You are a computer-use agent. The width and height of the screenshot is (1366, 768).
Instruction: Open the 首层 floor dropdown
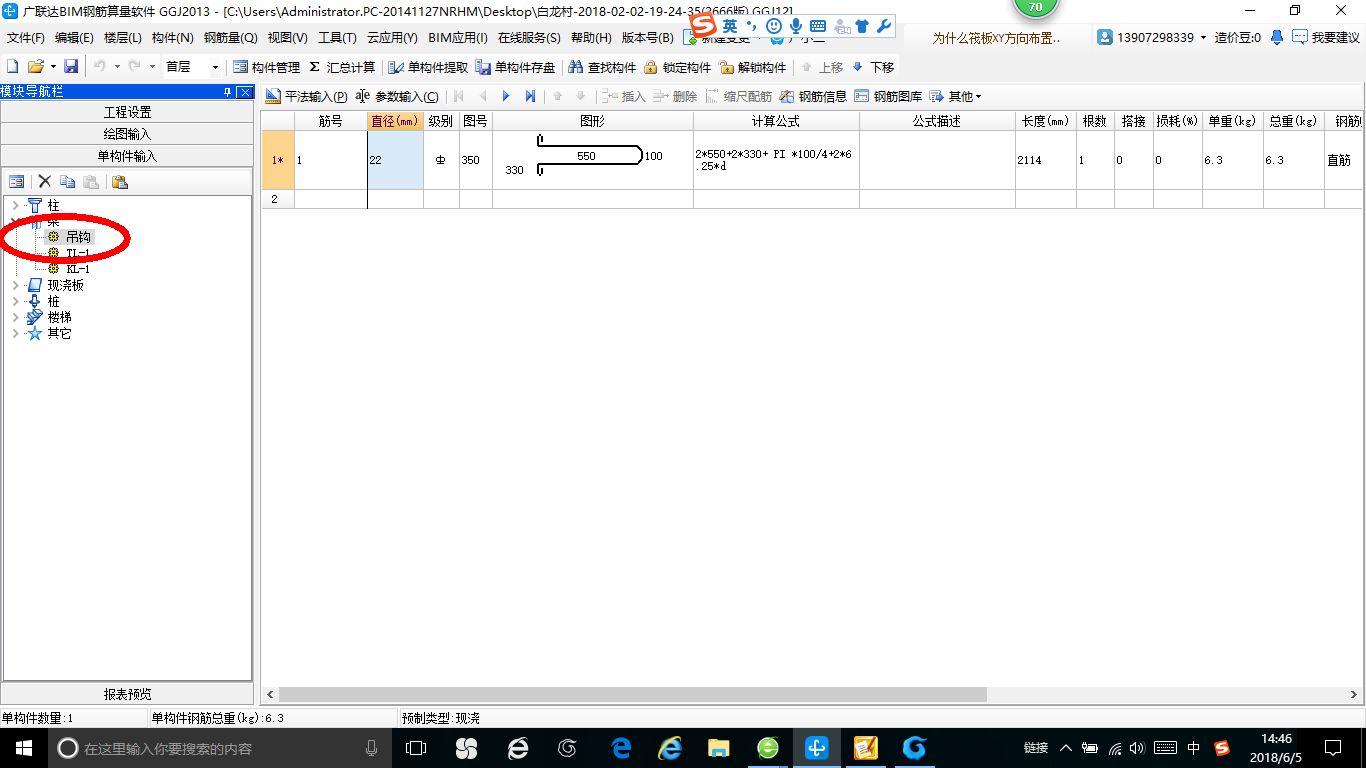click(x=215, y=67)
